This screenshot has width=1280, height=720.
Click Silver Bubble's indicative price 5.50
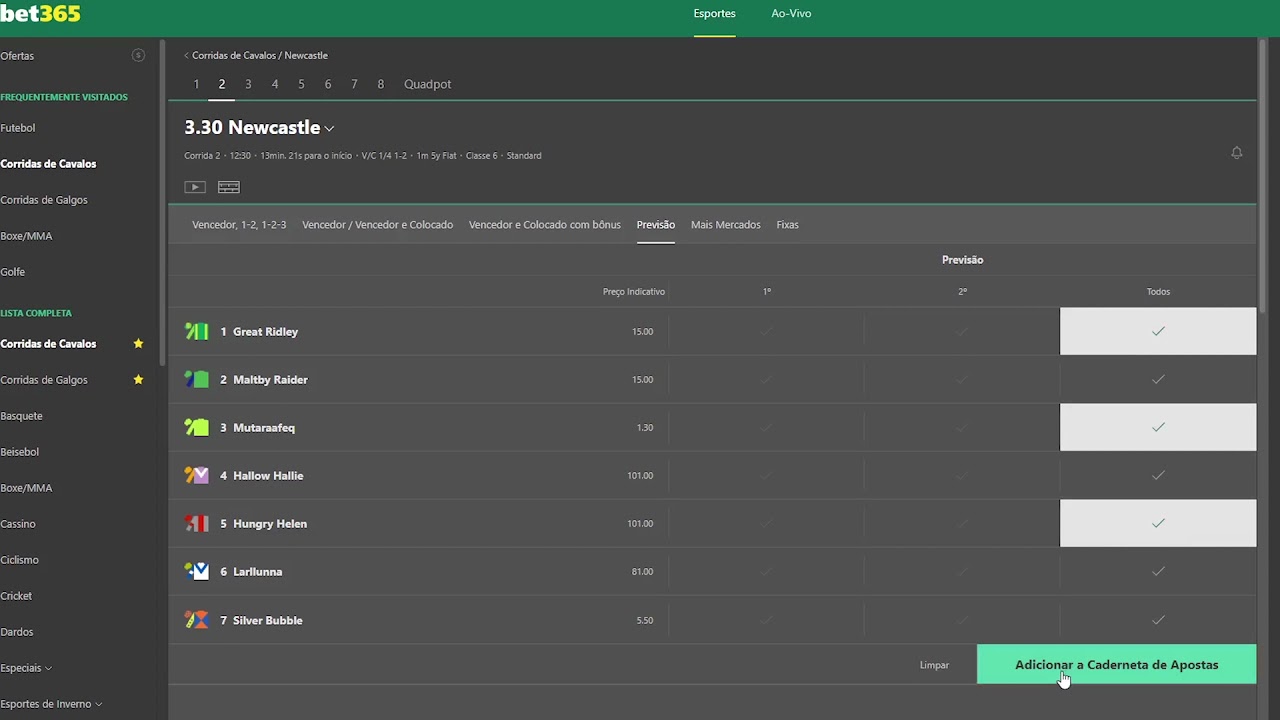coord(645,621)
